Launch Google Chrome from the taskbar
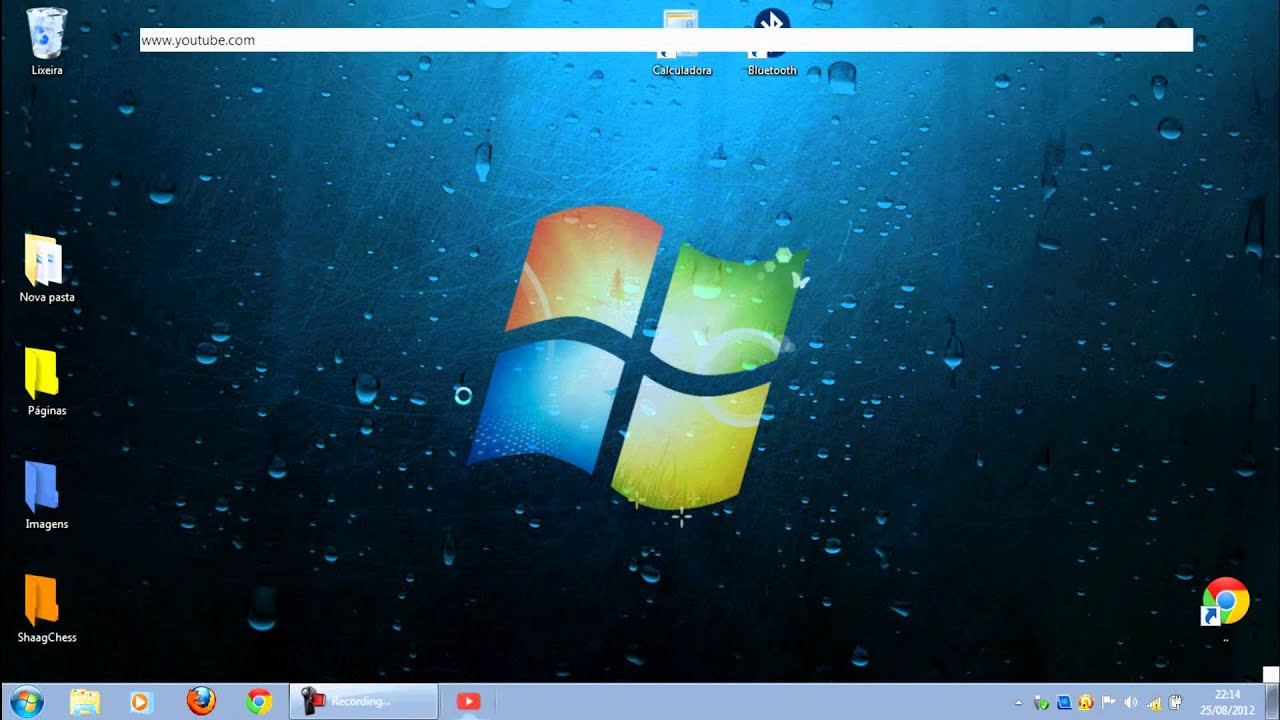The width and height of the screenshot is (1280, 720). tap(259, 702)
